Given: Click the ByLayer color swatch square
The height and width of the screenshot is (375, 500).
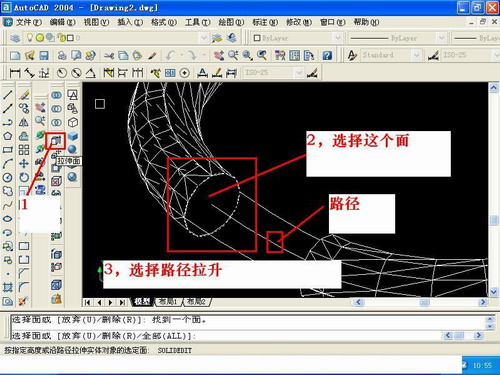Looking at the screenshot, I should tap(257, 38).
